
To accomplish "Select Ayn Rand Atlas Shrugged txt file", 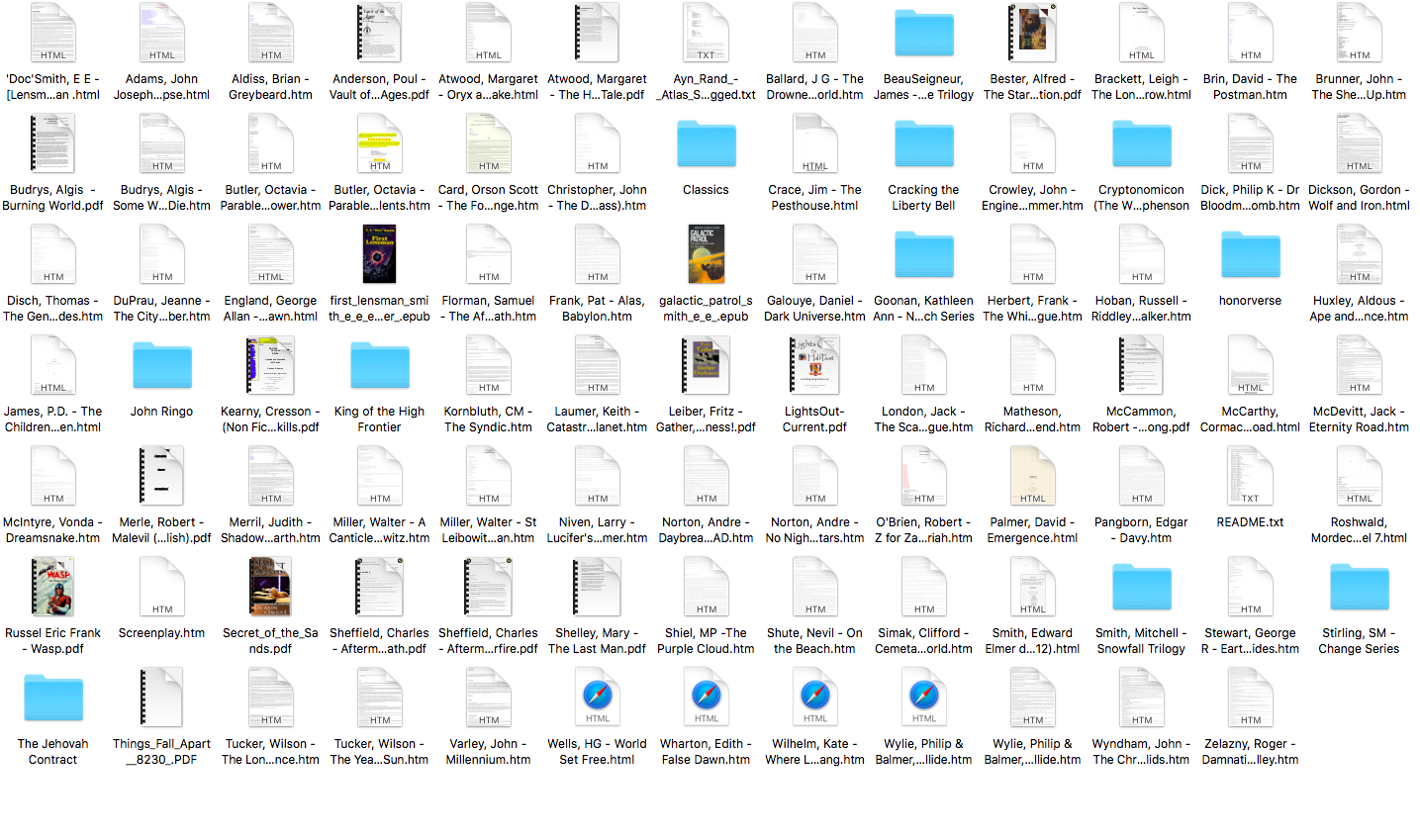I will click(x=706, y=33).
